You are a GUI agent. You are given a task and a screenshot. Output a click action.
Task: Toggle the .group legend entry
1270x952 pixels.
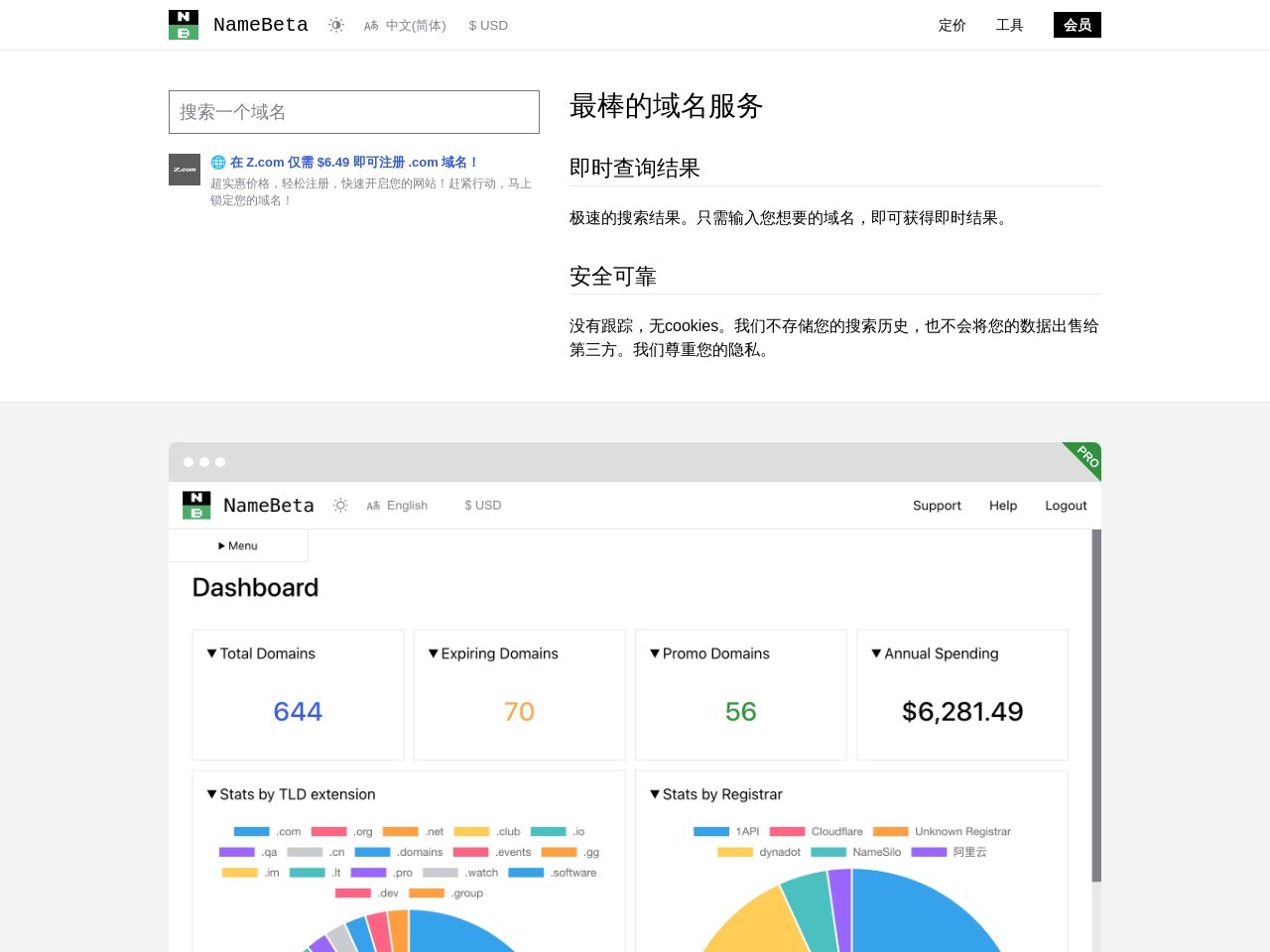pos(445,893)
